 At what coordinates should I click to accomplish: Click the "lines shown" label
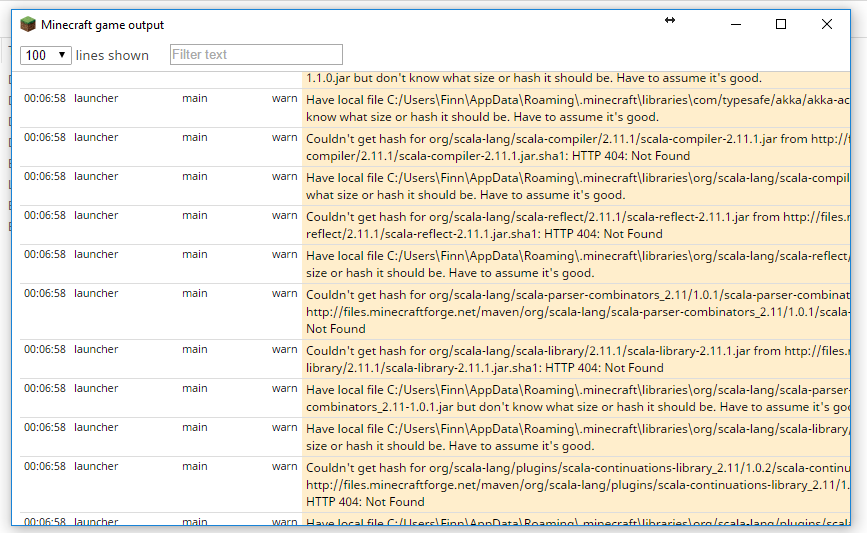[x=112, y=55]
